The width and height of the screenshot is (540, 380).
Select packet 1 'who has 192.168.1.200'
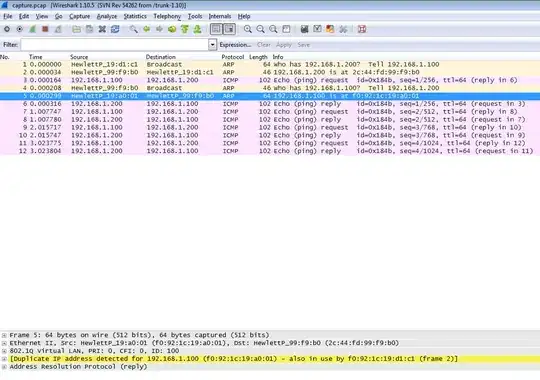pos(270,64)
